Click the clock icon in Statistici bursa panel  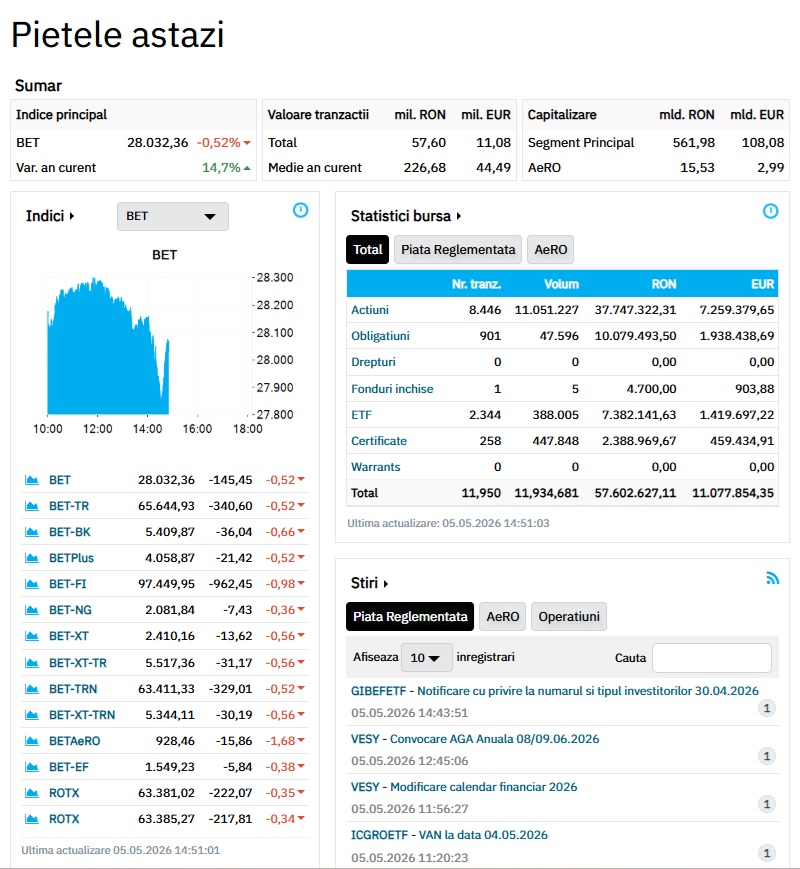pos(770,211)
